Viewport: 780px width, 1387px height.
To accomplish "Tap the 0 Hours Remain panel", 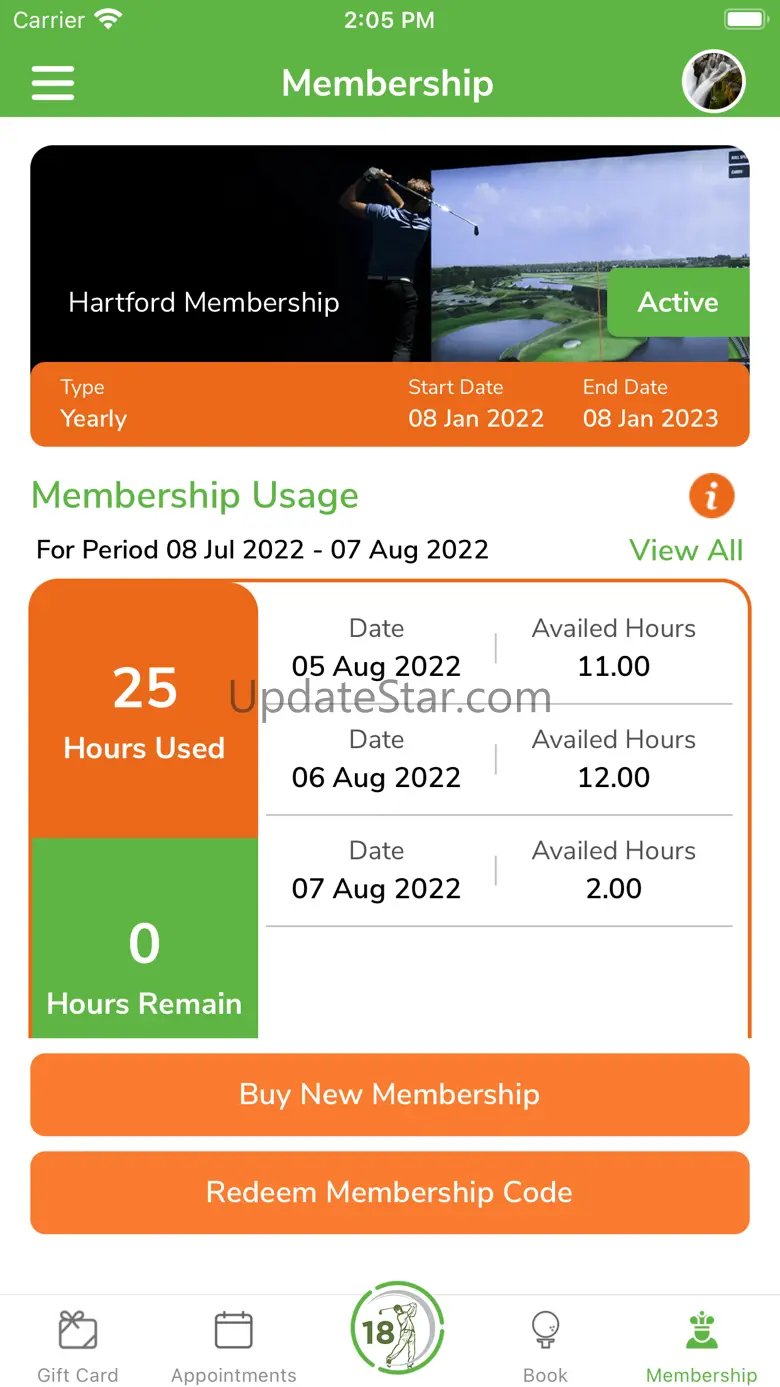I will 144,940.
